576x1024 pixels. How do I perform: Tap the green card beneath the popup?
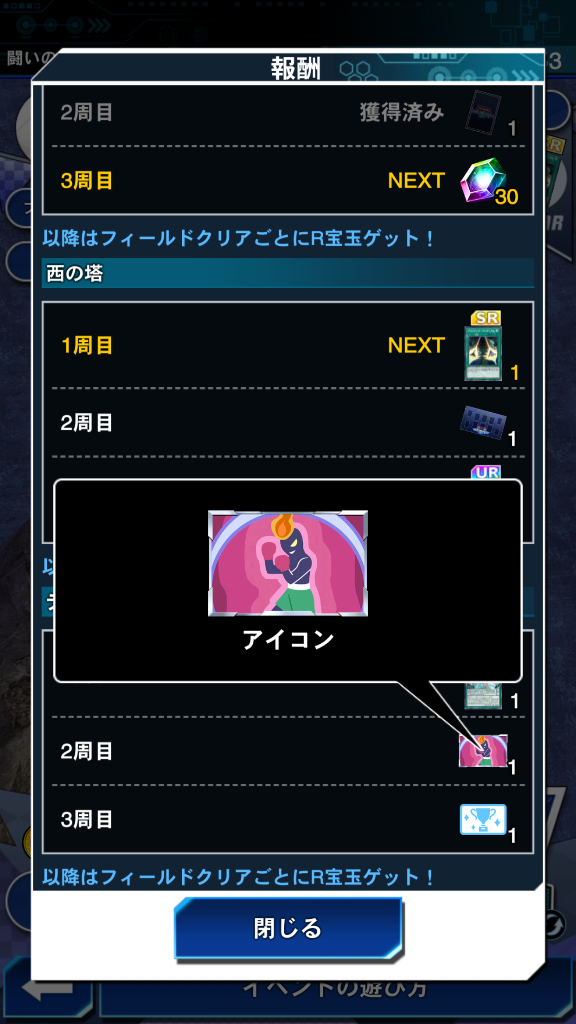(x=483, y=696)
